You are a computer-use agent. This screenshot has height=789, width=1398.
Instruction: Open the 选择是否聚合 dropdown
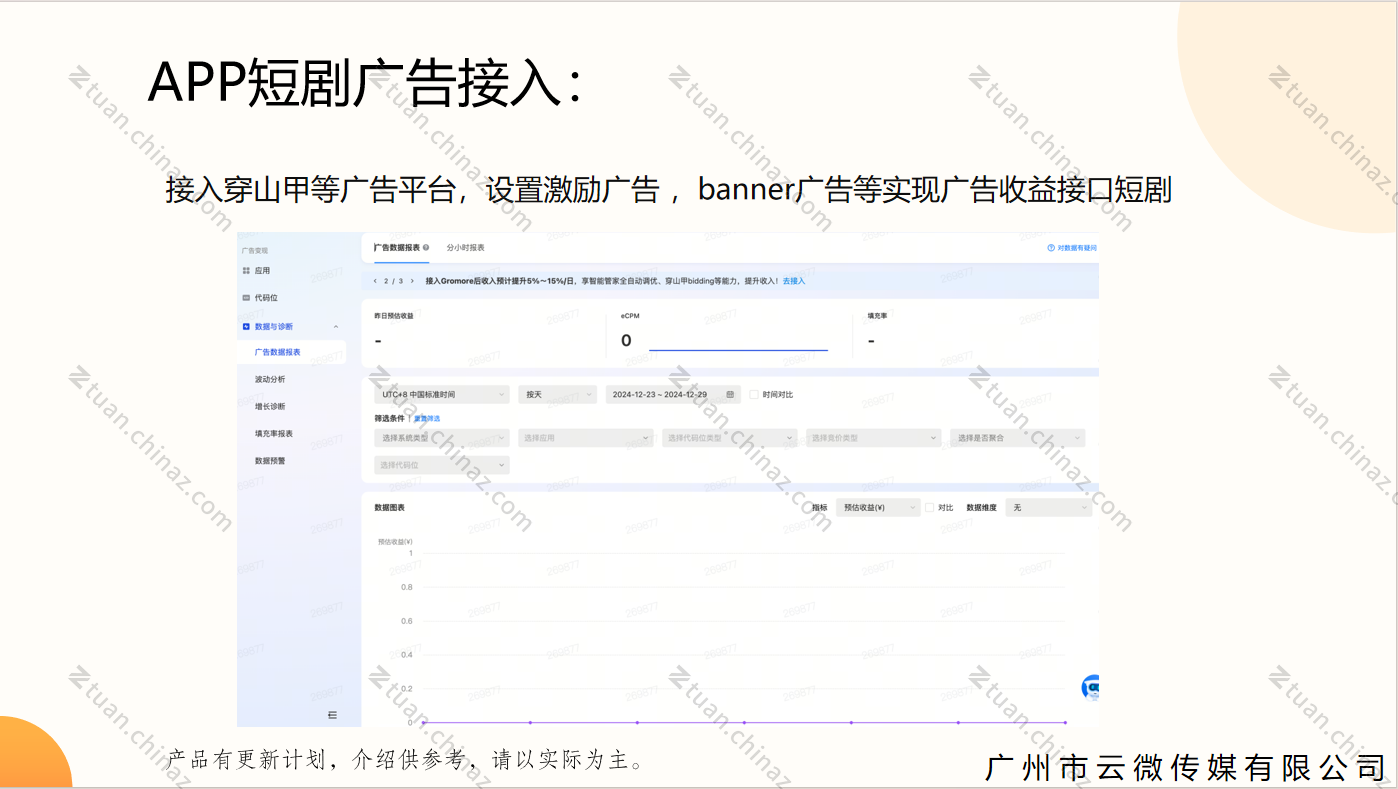[x=1018, y=438]
